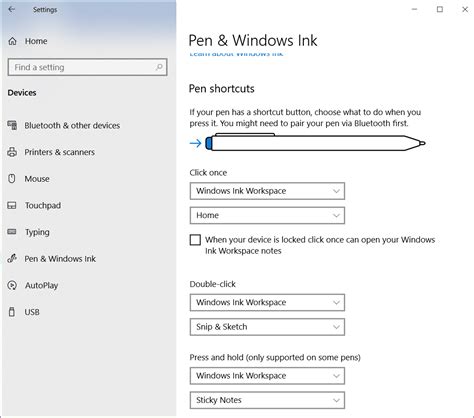Expand Double-click Windows Ink Workspace dropdown
This screenshot has width=474, height=418.
(x=267, y=302)
